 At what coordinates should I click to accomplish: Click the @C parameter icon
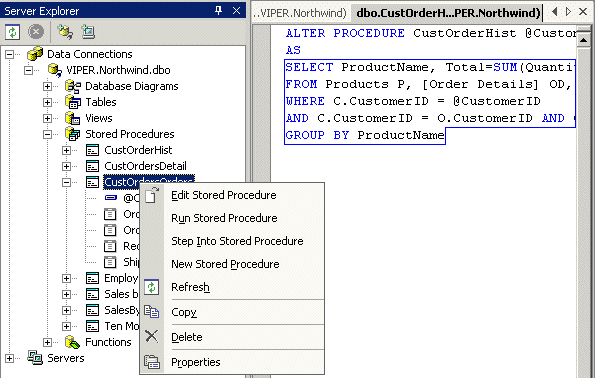(x=111, y=197)
